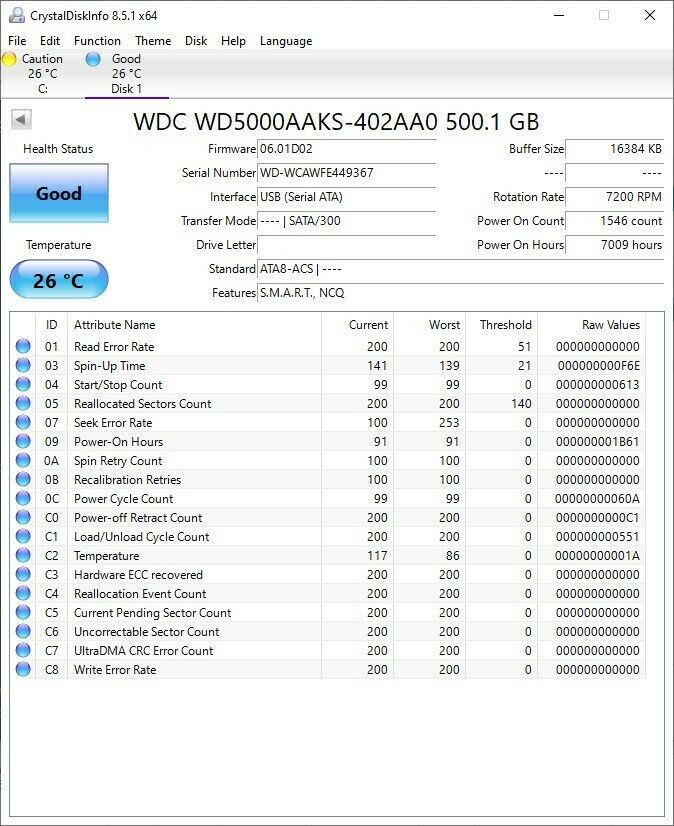Viewport: 674px width, 826px height.
Task: Click the blue Good status icon for Disk 1
Action: click(x=93, y=59)
